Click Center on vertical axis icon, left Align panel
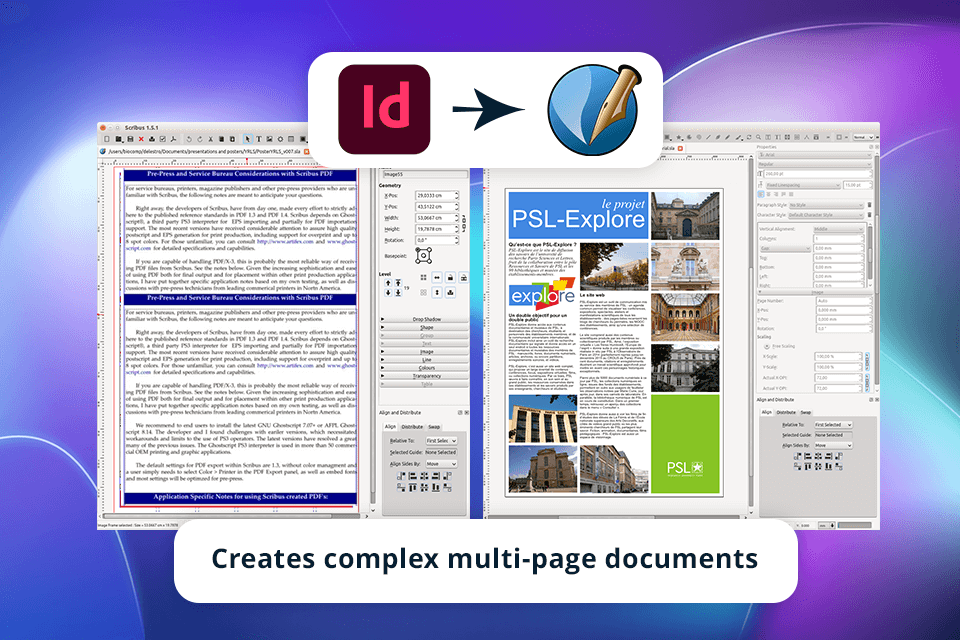 pyautogui.click(x=424, y=476)
